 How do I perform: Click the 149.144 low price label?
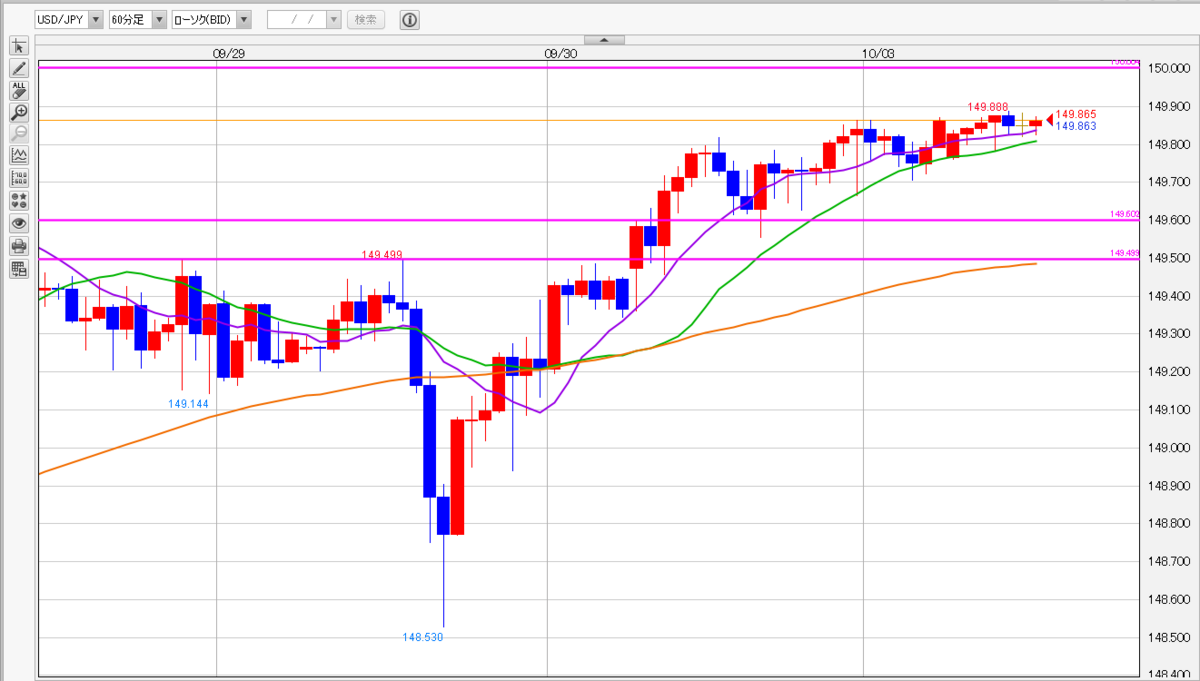tap(188, 404)
